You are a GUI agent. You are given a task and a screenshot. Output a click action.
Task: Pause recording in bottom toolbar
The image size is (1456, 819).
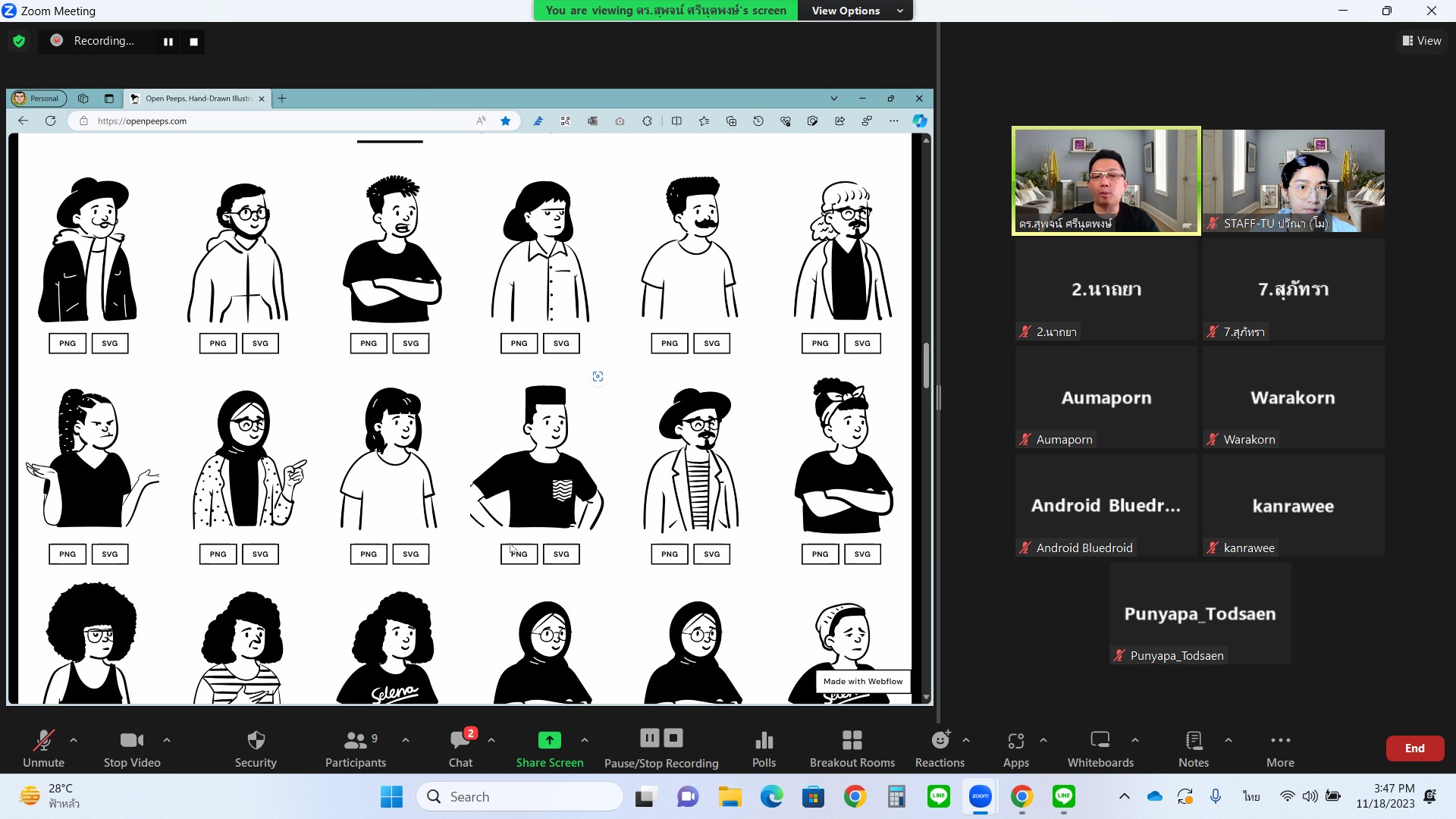click(x=650, y=738)
